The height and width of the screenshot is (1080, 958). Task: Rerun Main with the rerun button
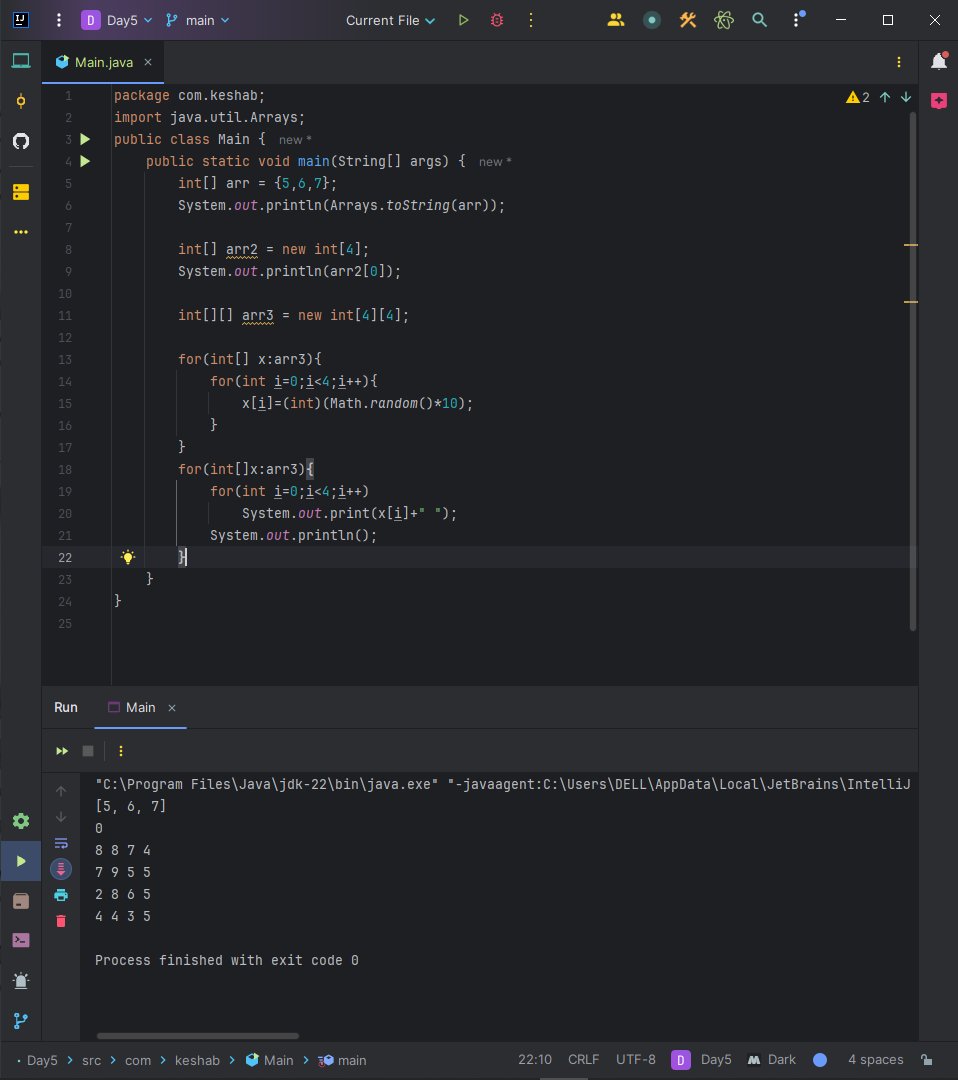click(x=62, y=751)
